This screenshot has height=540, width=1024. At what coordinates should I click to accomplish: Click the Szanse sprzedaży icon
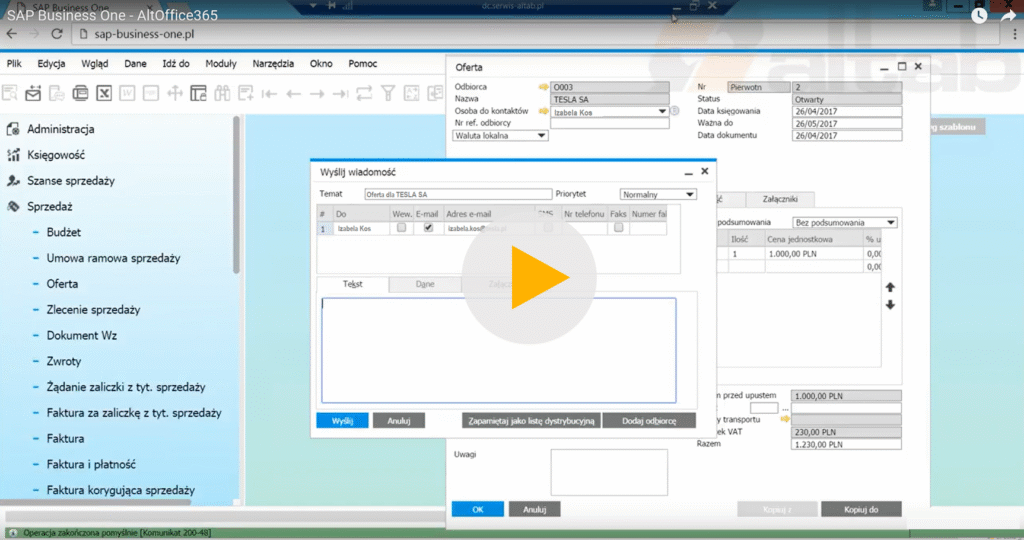coord(13,181)
